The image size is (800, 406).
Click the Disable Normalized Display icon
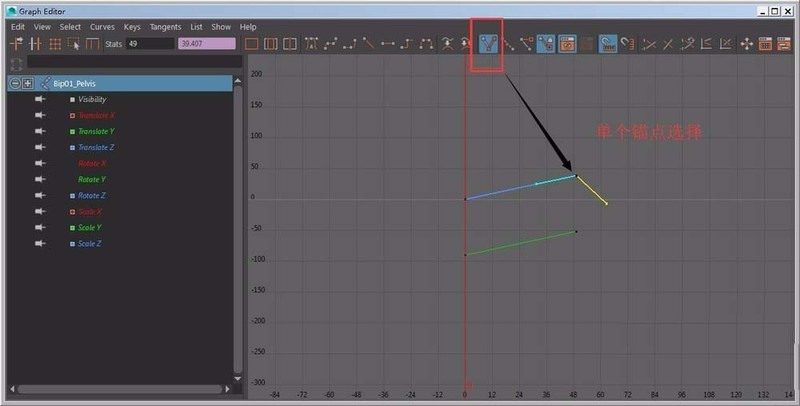(668, 44)
